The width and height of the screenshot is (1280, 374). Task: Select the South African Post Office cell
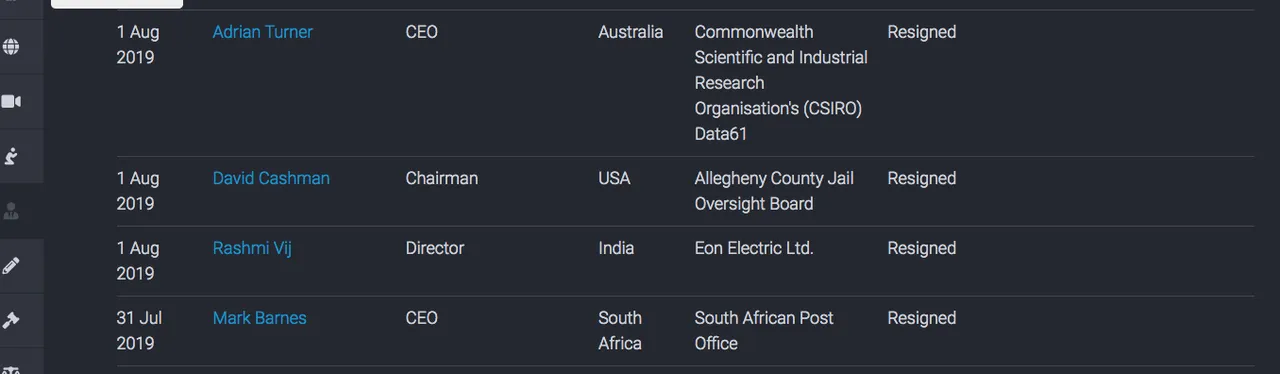click(x=764, y=331)
